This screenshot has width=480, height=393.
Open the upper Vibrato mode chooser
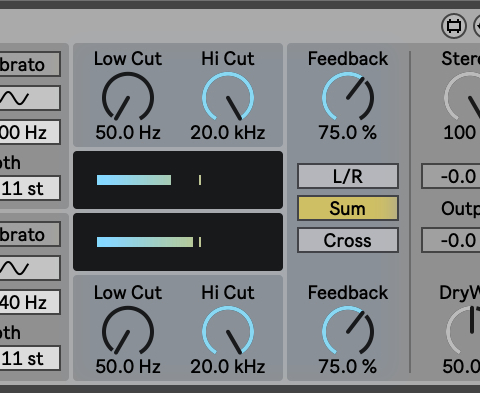point(29,64)
